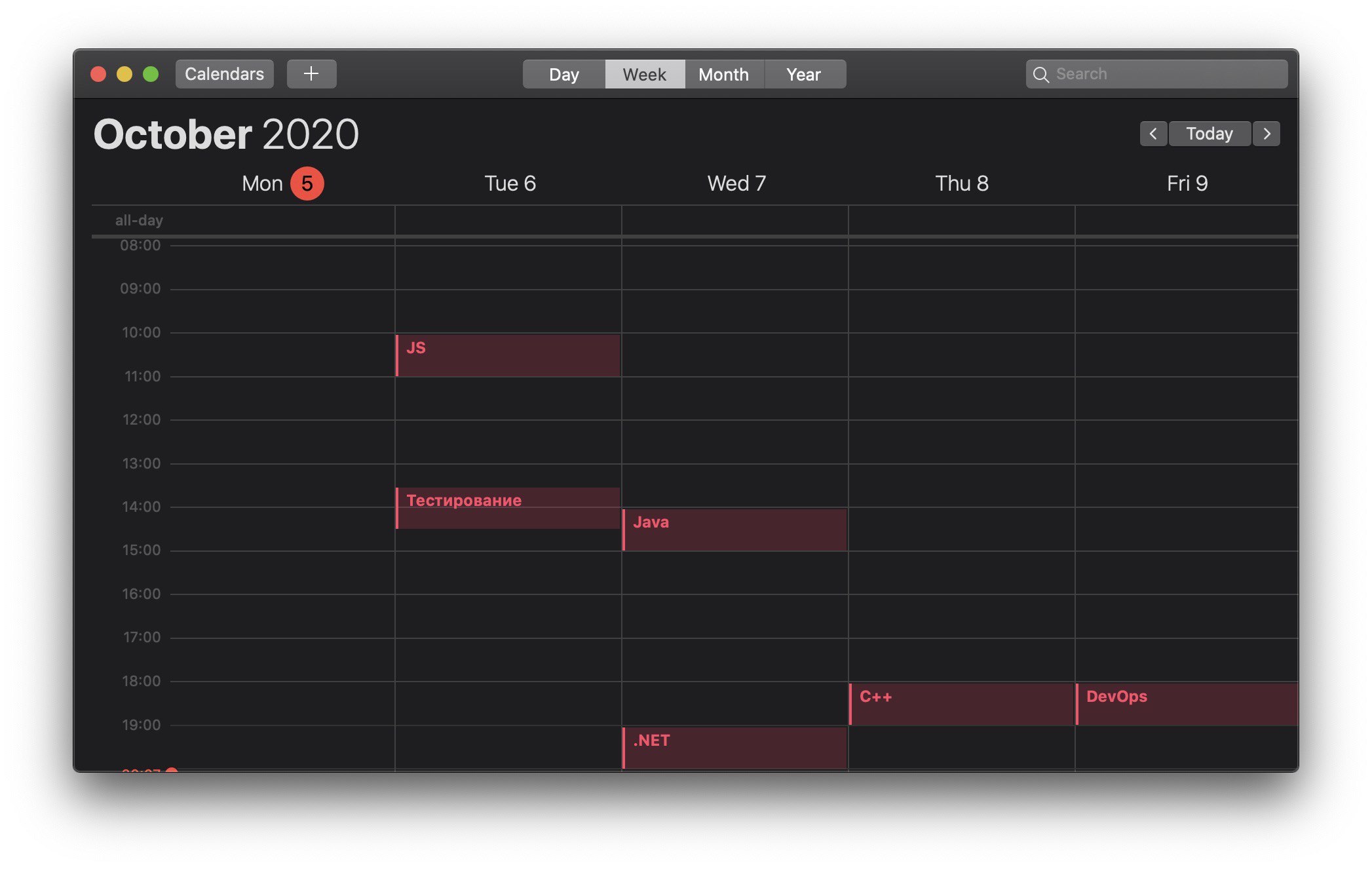Click the October 2020 title
Image resolution: width=1372 pixels, height=869 pixels.
coord(226,134)
